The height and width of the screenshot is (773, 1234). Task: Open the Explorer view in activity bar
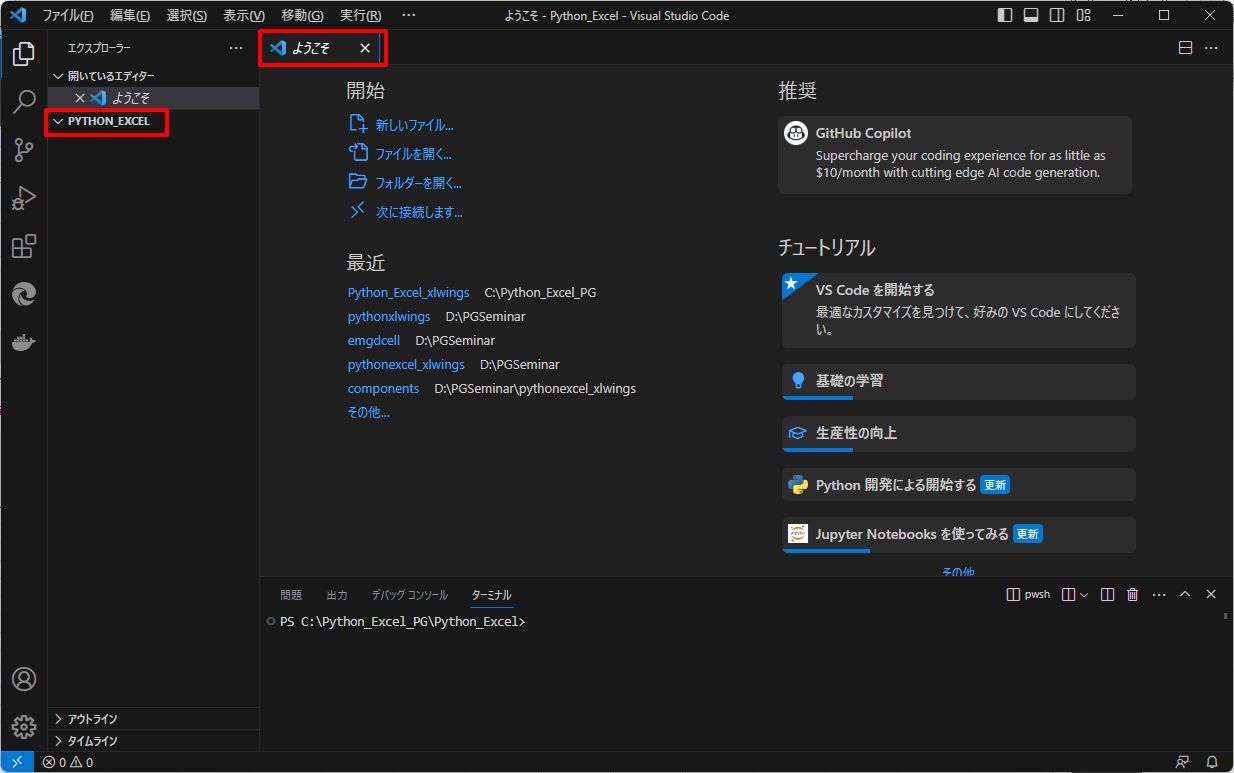pyautogui.click(x=24, y=54)
